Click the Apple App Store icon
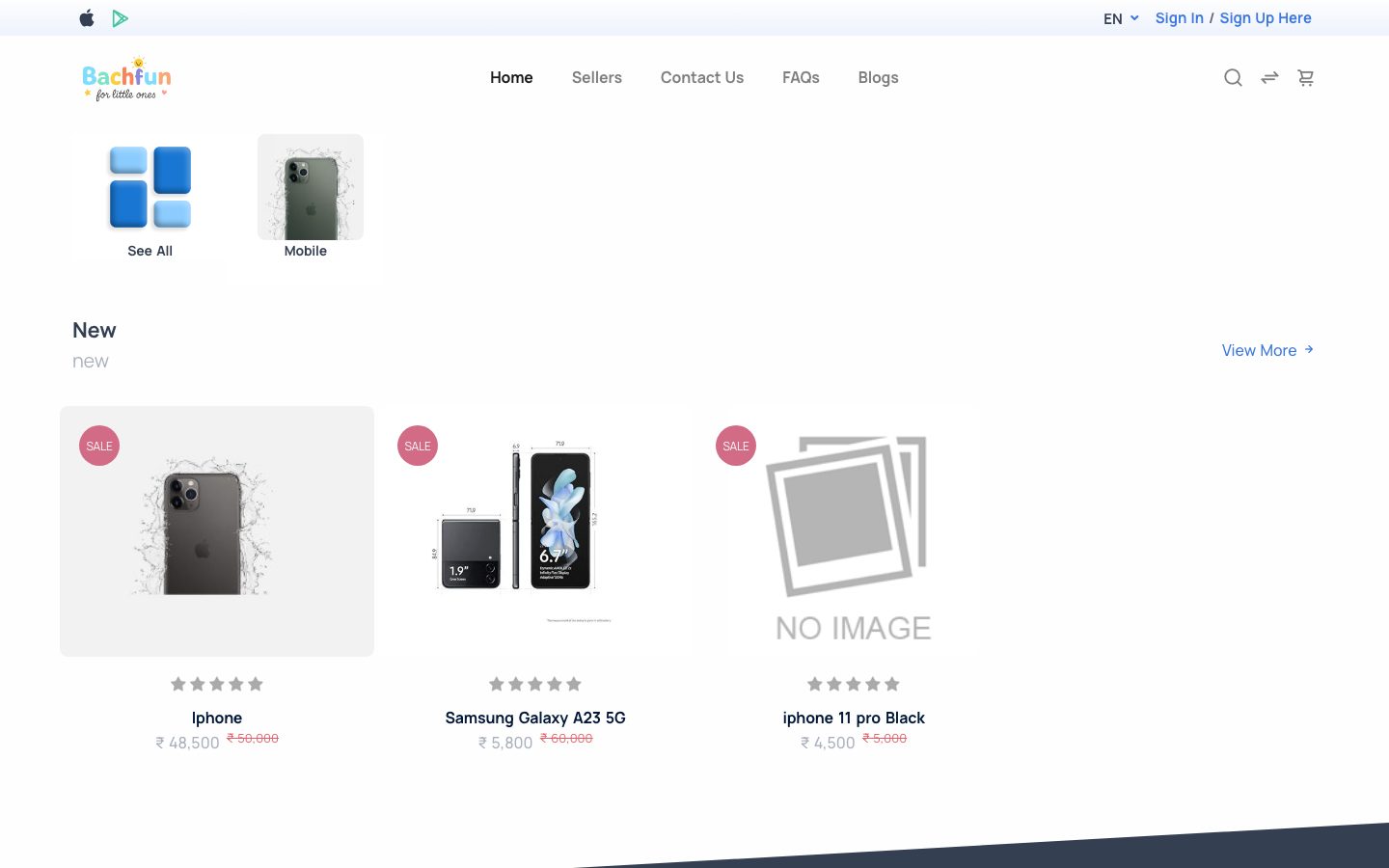 tap(87, 18)
